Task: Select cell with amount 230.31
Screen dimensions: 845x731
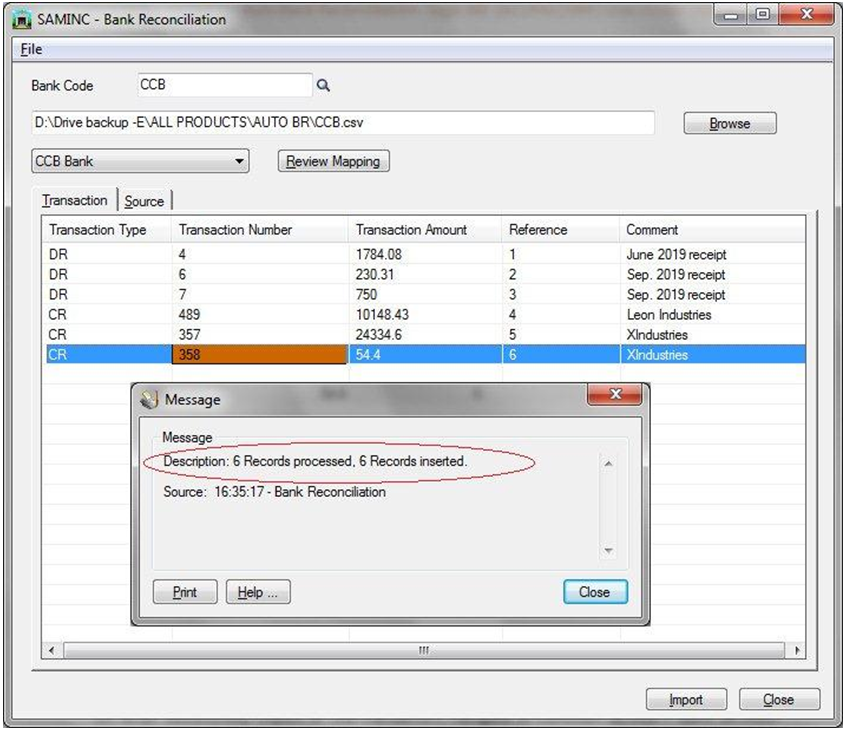Action: click(x=425, y=274)
